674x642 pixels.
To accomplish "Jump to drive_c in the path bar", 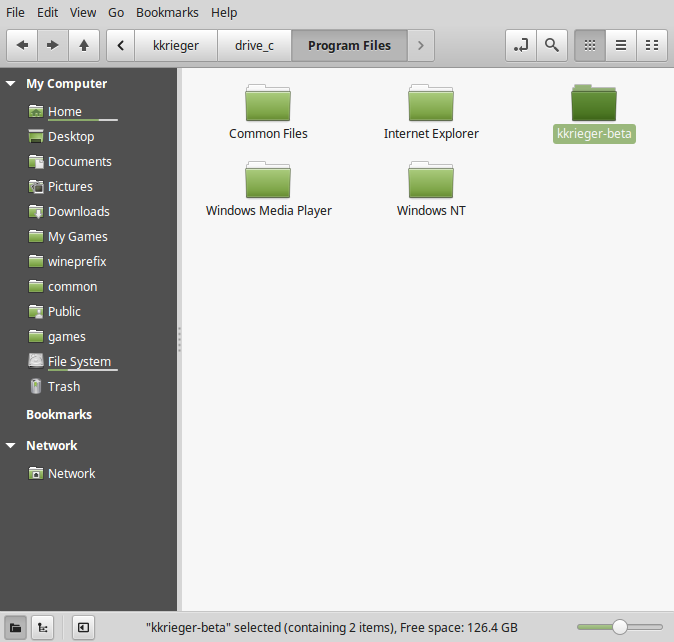I will (254, 45).
